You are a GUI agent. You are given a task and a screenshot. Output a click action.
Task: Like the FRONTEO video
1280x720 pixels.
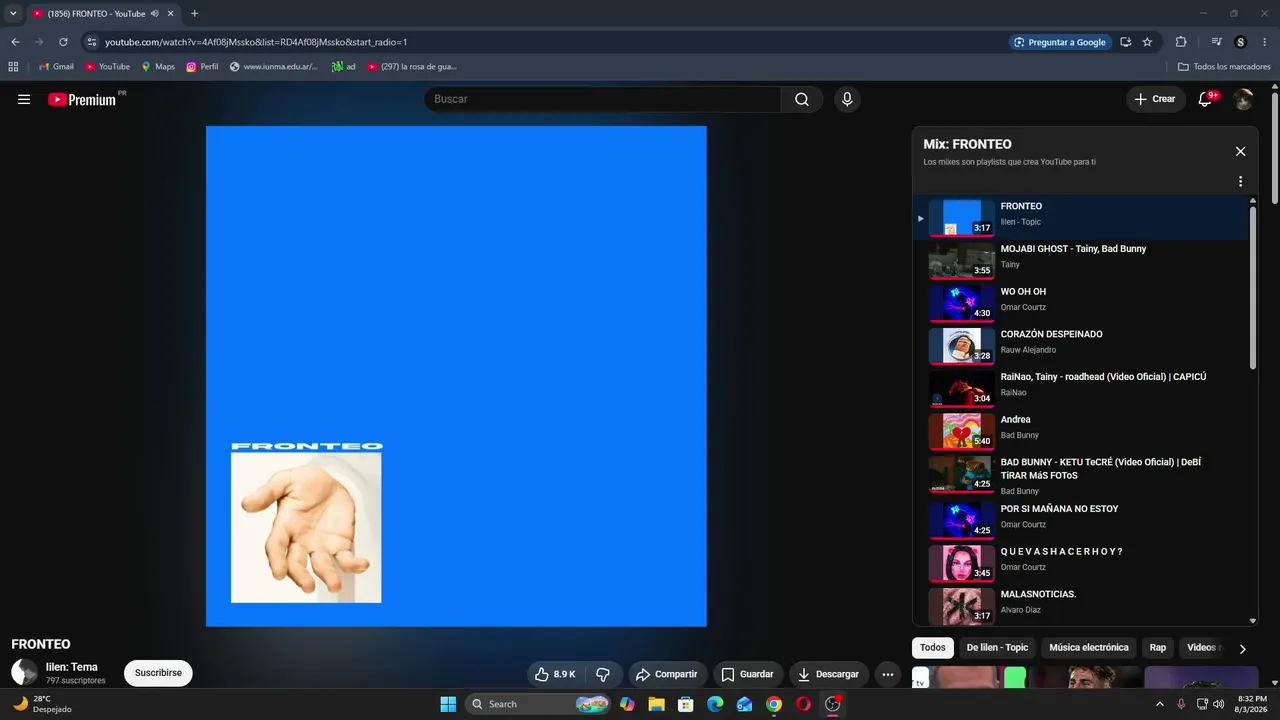(x=556, y=674)
